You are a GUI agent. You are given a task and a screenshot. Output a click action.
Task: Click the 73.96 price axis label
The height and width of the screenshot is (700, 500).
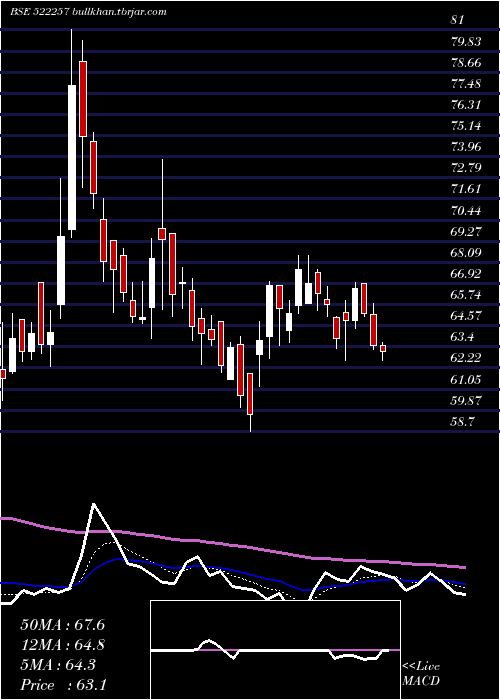(x=466, y=146)
